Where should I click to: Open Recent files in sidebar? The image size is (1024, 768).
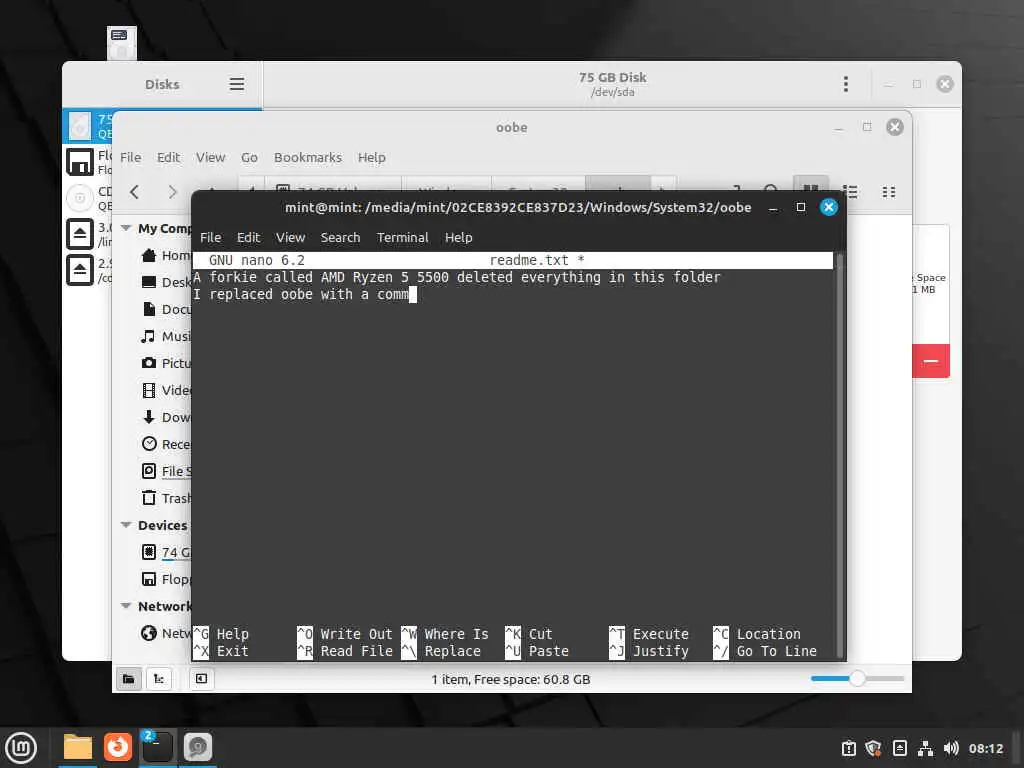coord(166,444)
